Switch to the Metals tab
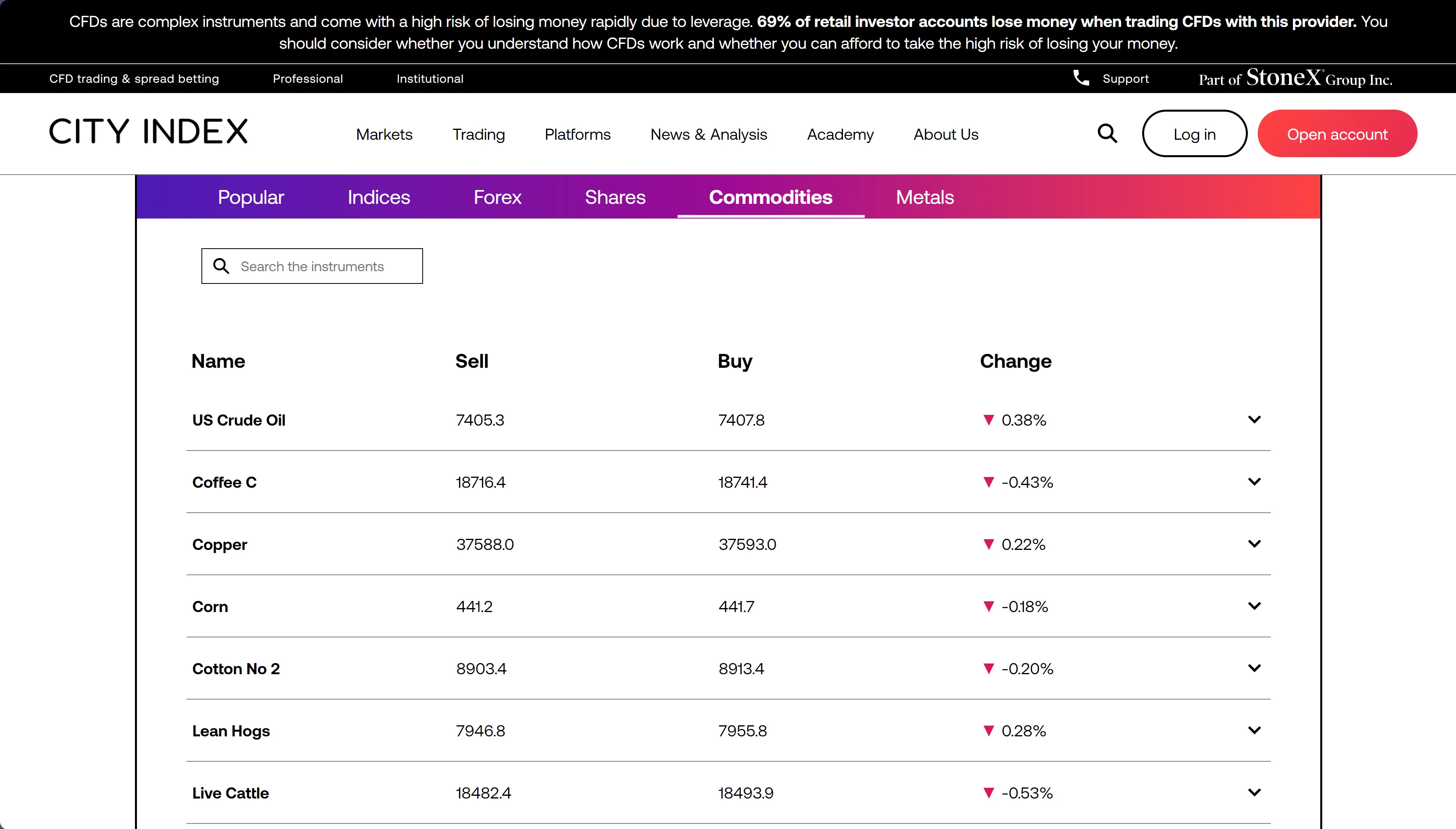Viewport: 1456px width, 829px height. 925,197
